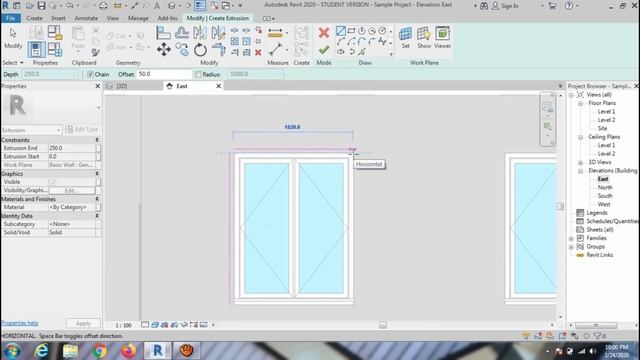640x360 pixels.
Task: Toggle the Chain checkbox
Action: (90, 74)
